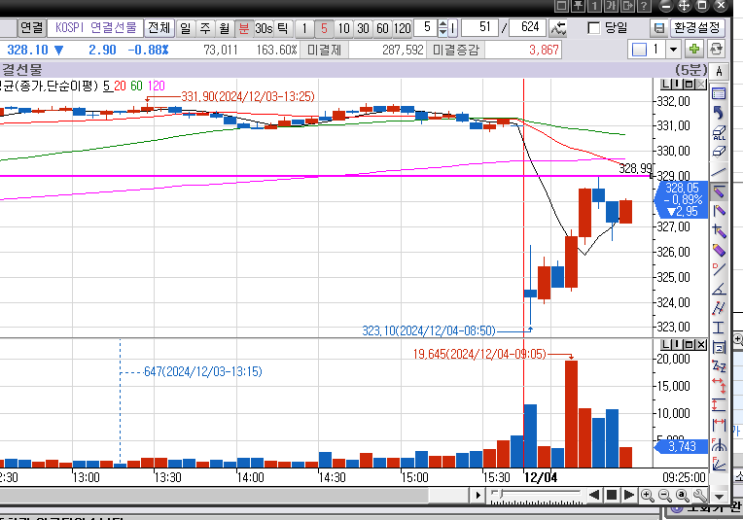
Task: Click the save chart disk icon
Action: 659,28
